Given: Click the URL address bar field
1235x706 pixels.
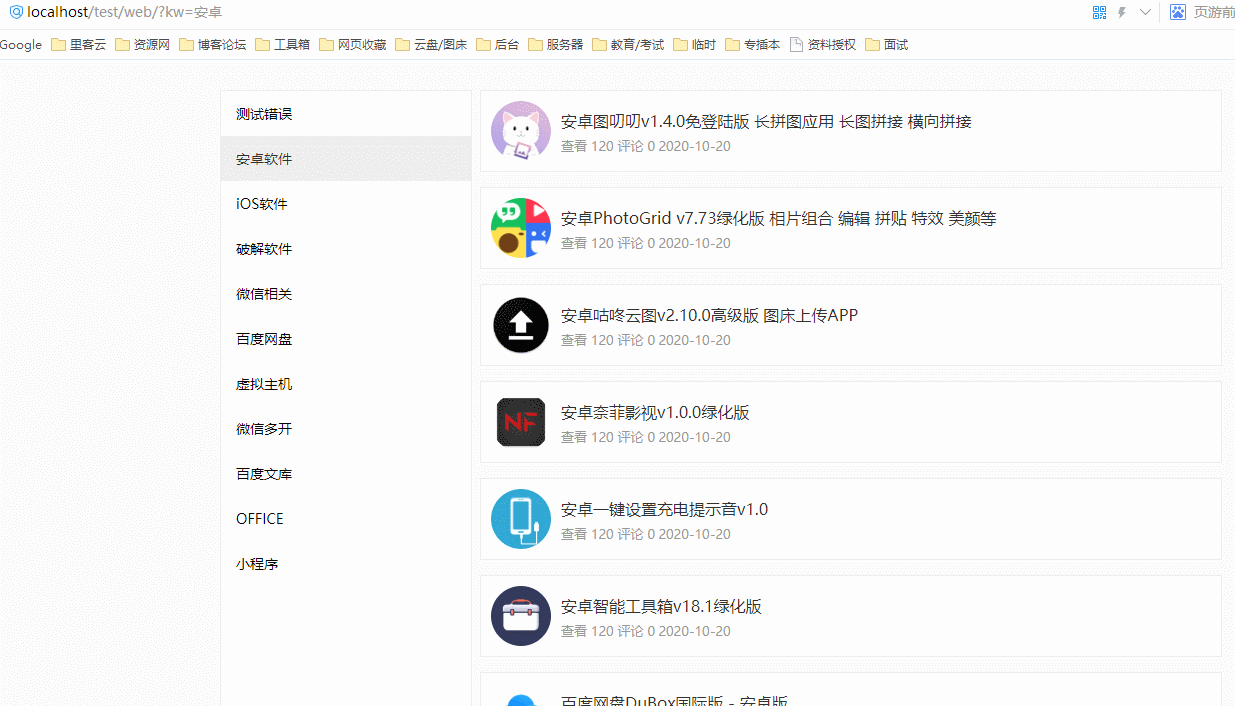Looking at the screenshot, I should click(500, 12).
